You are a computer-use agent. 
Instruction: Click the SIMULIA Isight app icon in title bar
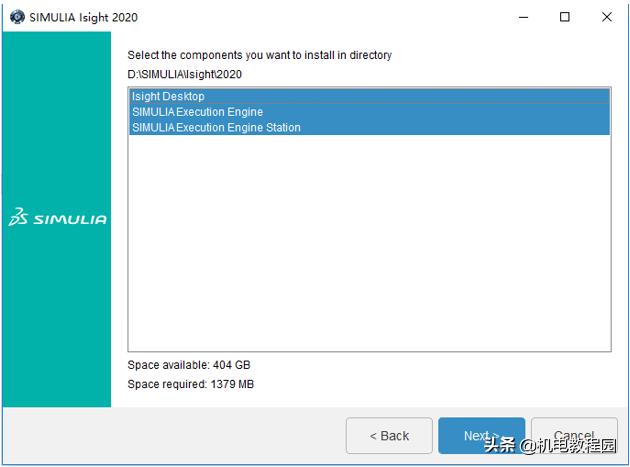click(x=17, y=17)
